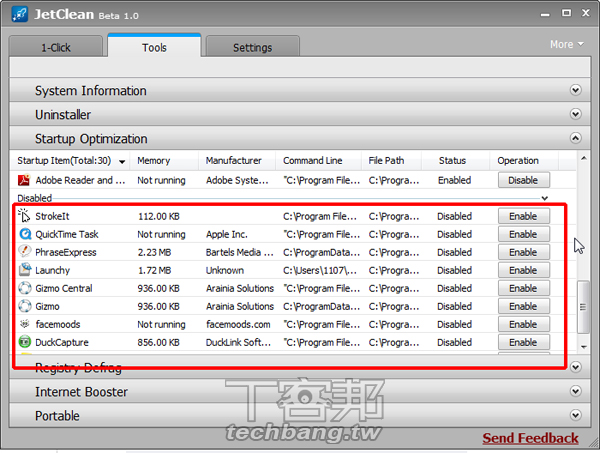Open the Settings tab
Viewport: 600px width, 453px height.
(251, 47)
